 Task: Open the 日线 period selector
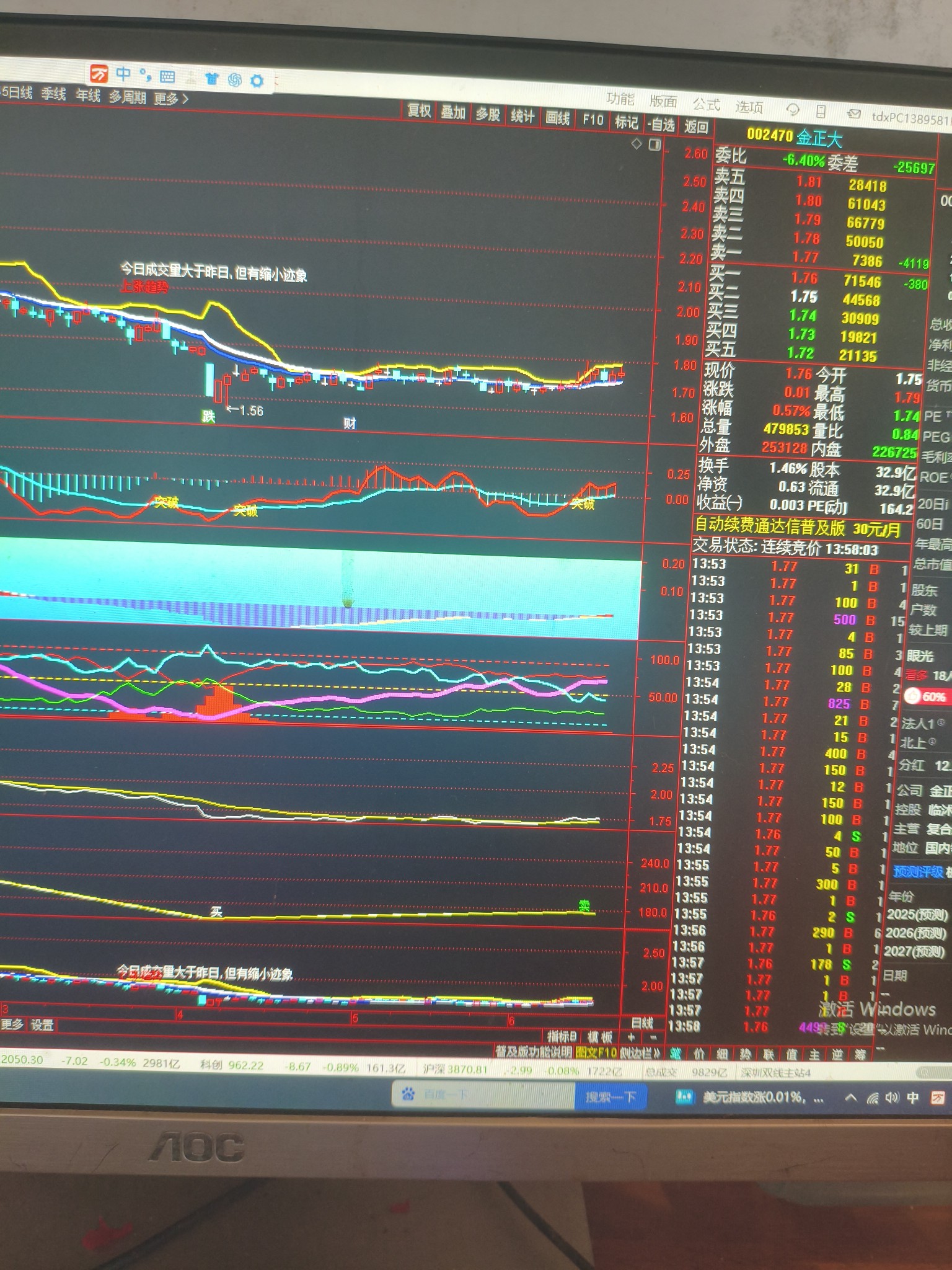click(641, 1022)
